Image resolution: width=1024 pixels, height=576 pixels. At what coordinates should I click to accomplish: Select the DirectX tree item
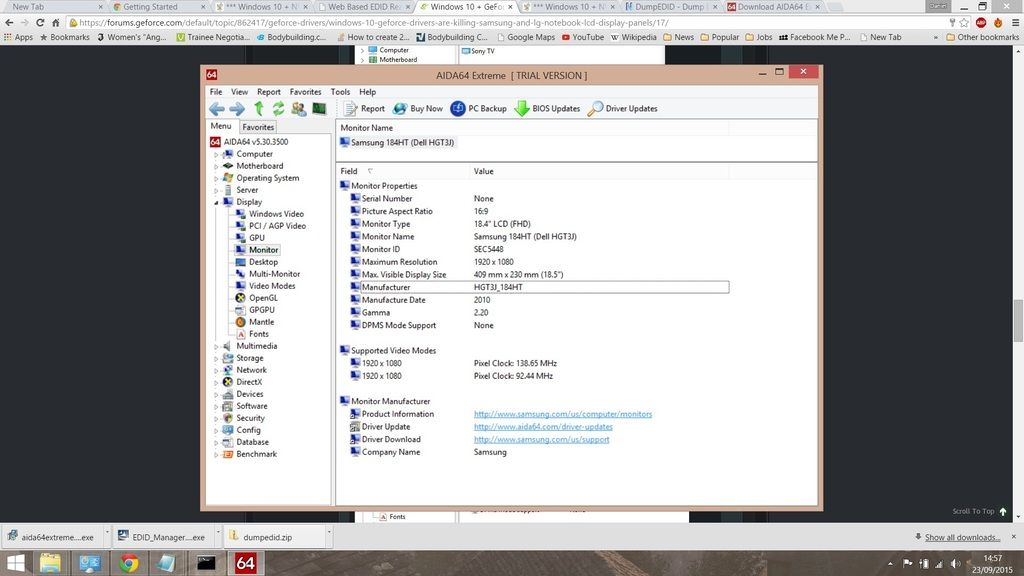(x=249, y=382)
